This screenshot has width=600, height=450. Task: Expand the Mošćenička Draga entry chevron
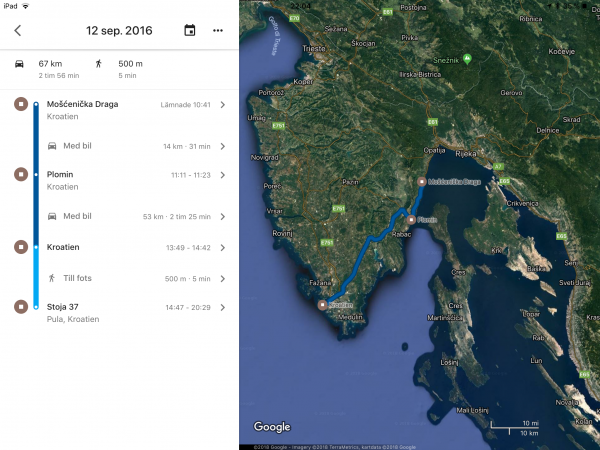[x=222, y=104]
